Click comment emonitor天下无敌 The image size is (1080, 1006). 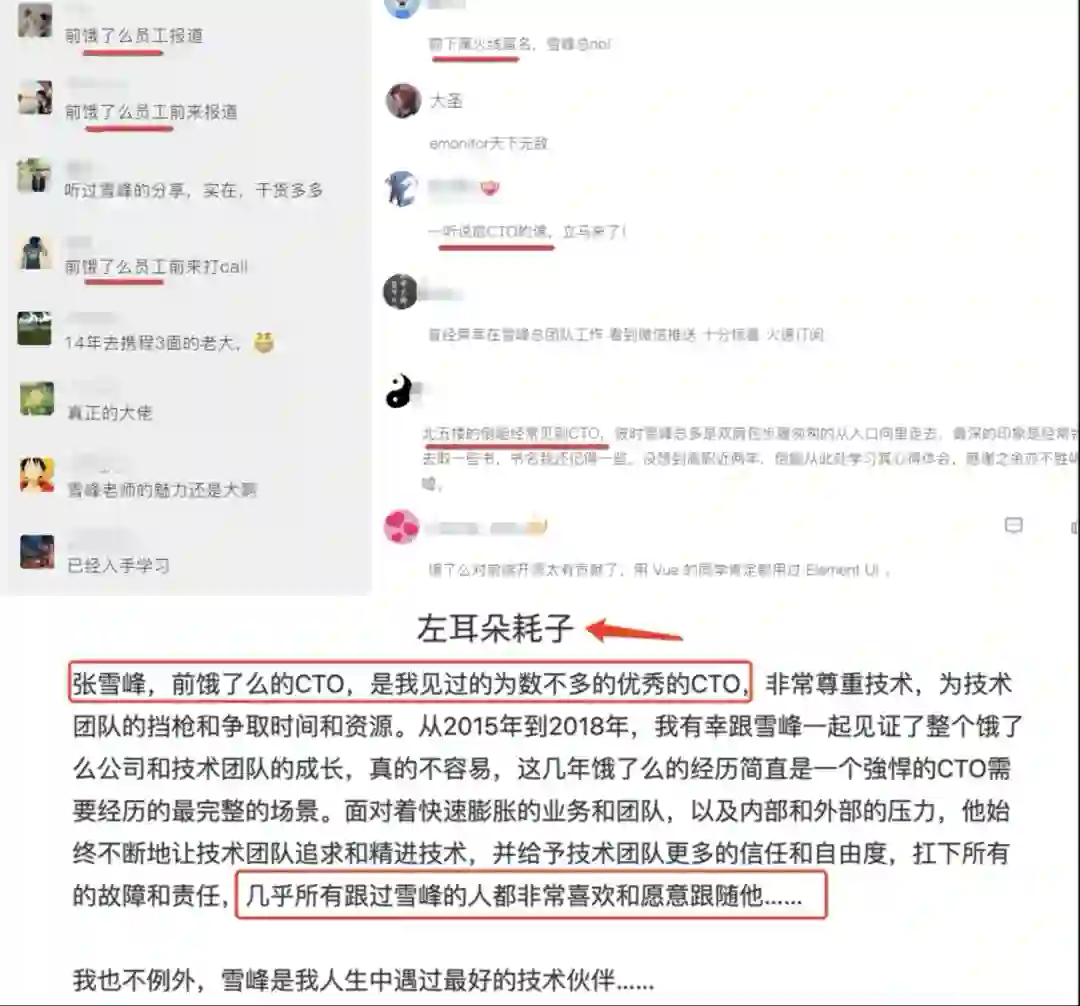(488, 143)
